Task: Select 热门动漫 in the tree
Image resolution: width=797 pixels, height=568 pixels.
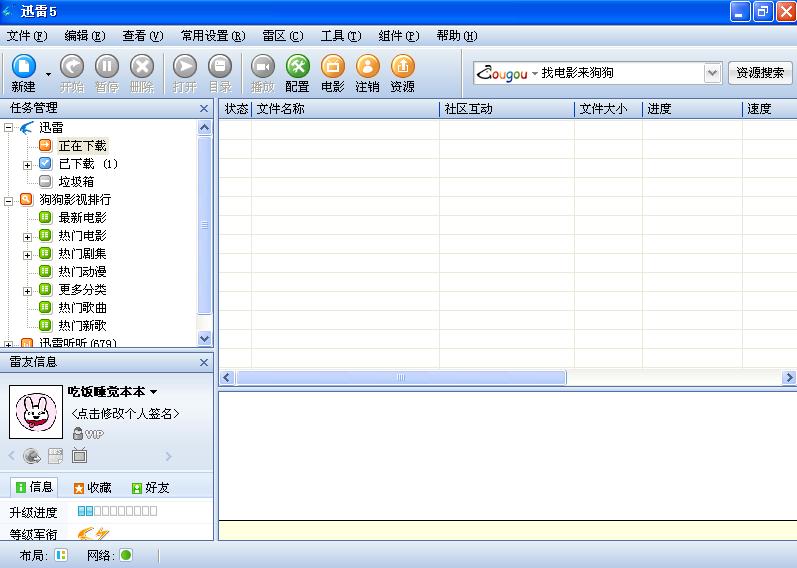Action: click(x=82, y=272)
